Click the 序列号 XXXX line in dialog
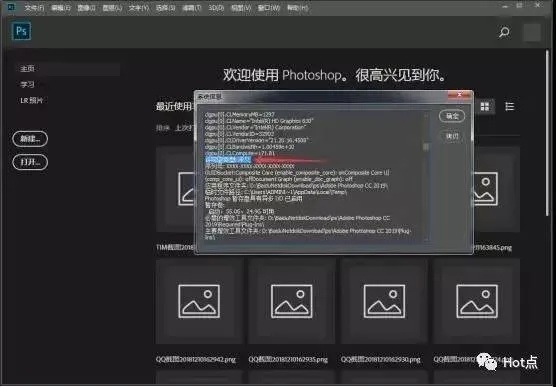 (250, 166)
